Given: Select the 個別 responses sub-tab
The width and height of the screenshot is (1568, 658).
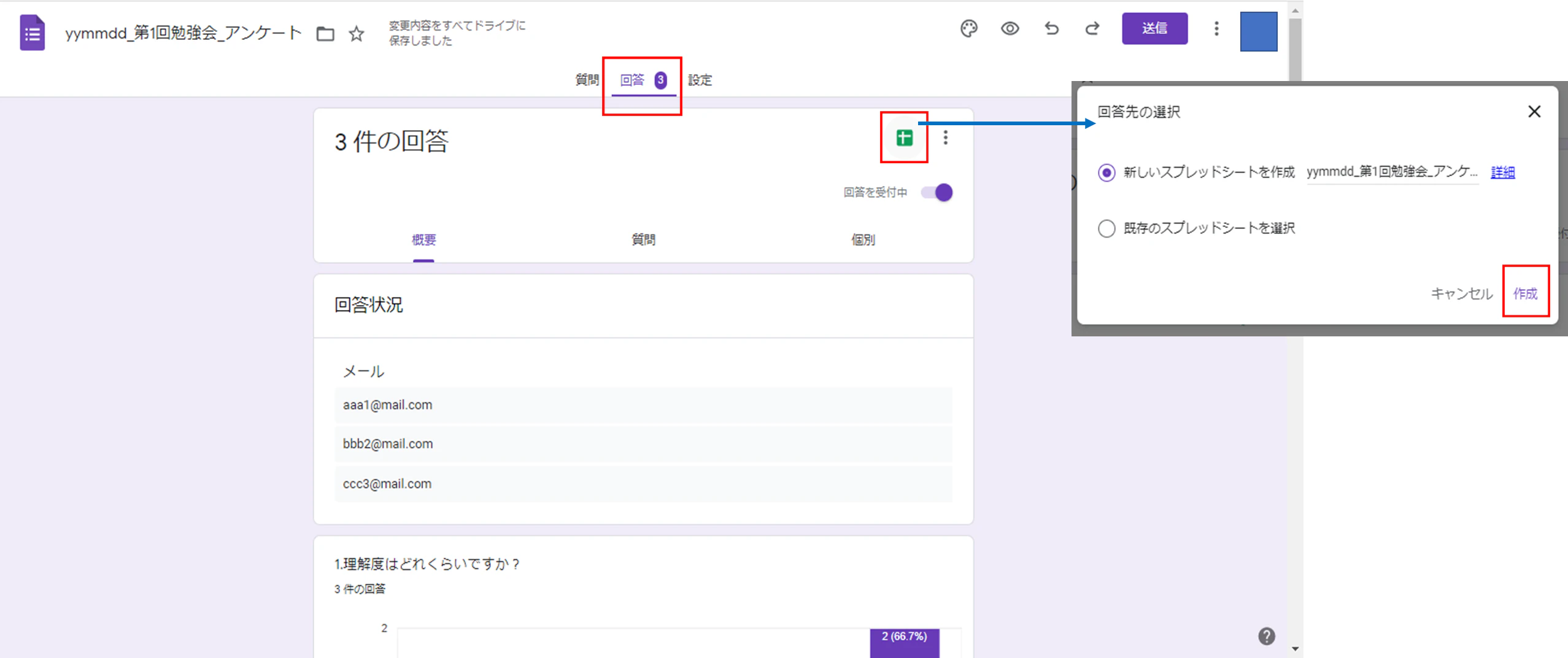Looking at the screenshot, I should 863,239.
